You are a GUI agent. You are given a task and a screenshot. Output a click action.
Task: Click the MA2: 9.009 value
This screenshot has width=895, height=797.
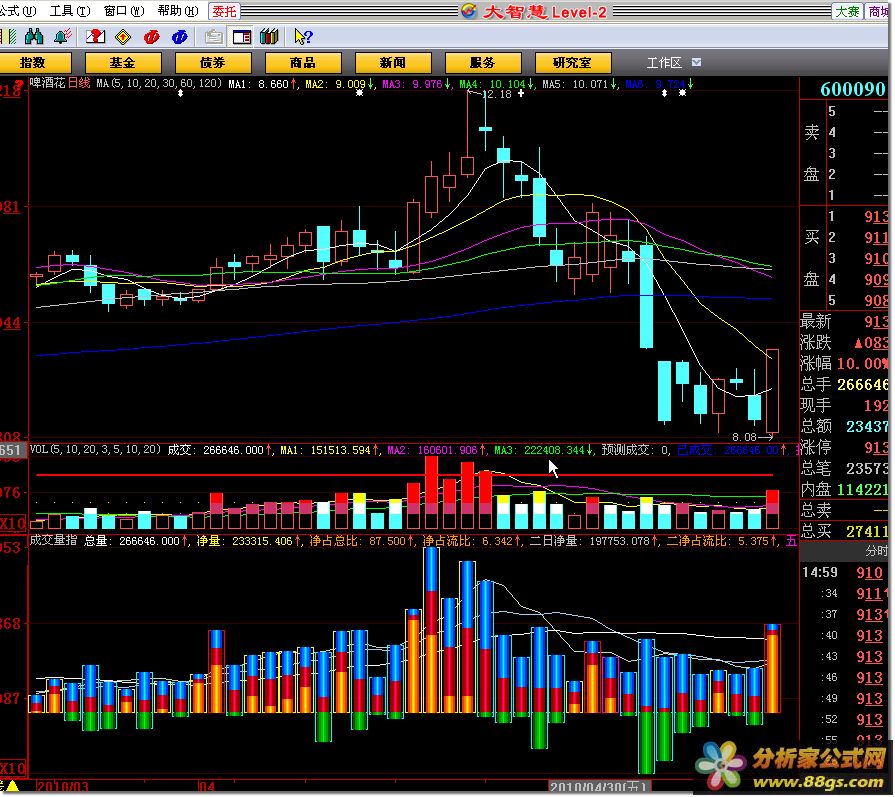coord(339,84)
